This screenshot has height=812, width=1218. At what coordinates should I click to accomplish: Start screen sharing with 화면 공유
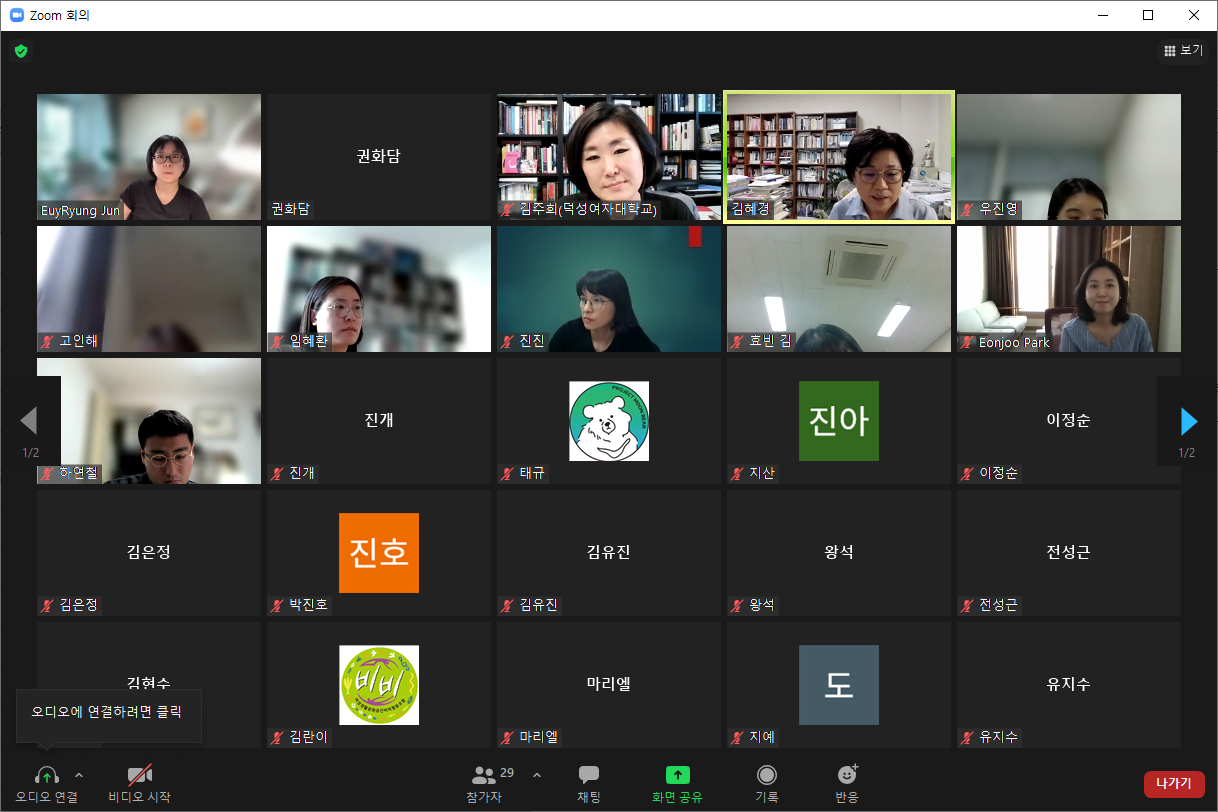click(677, 783)
